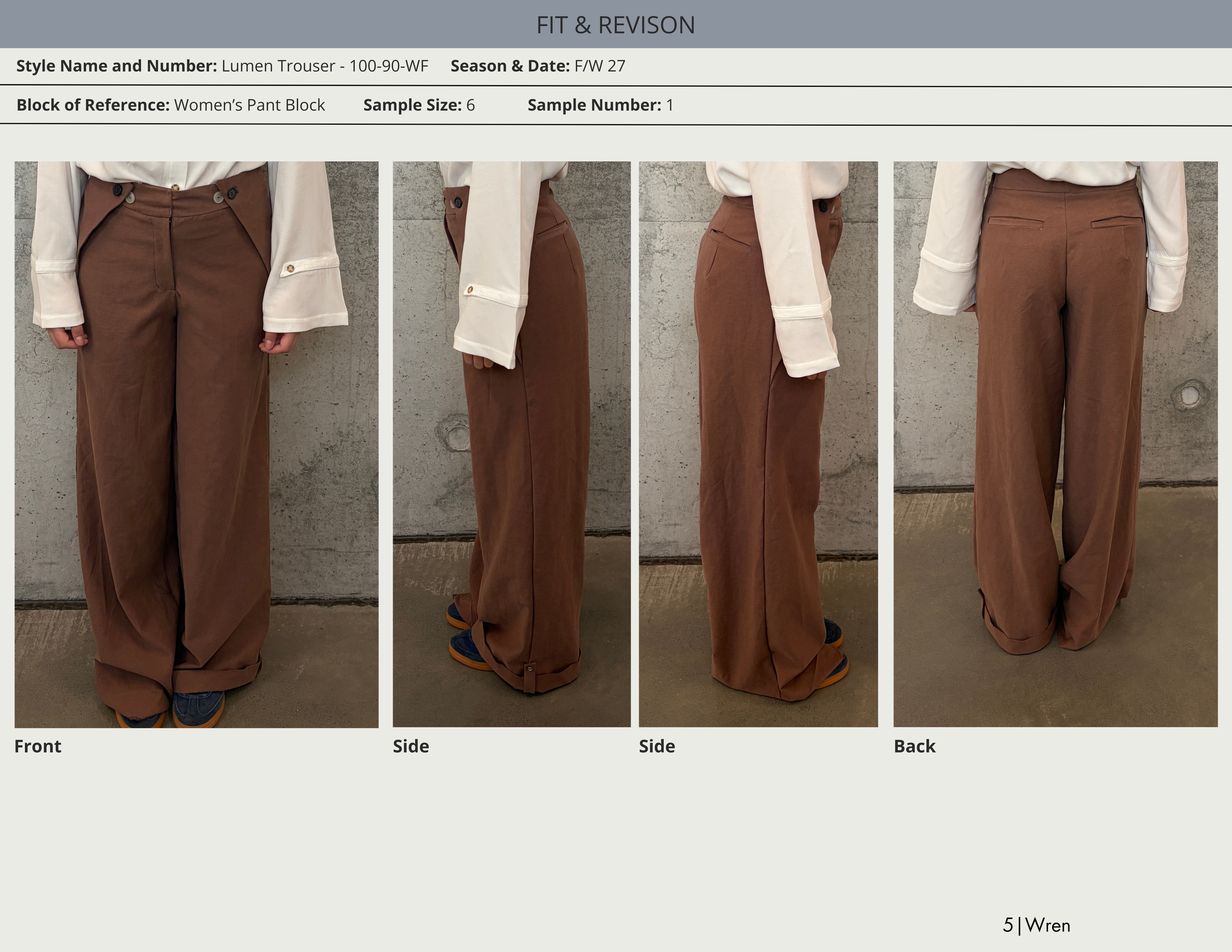This screenshot has height=952, width=1232.
Task: Click the Block of Reference label
Action: [93, 105]
